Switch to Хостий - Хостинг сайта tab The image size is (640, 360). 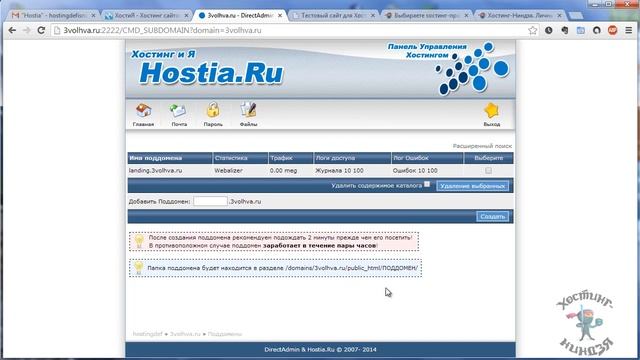(x=145, y=16)
